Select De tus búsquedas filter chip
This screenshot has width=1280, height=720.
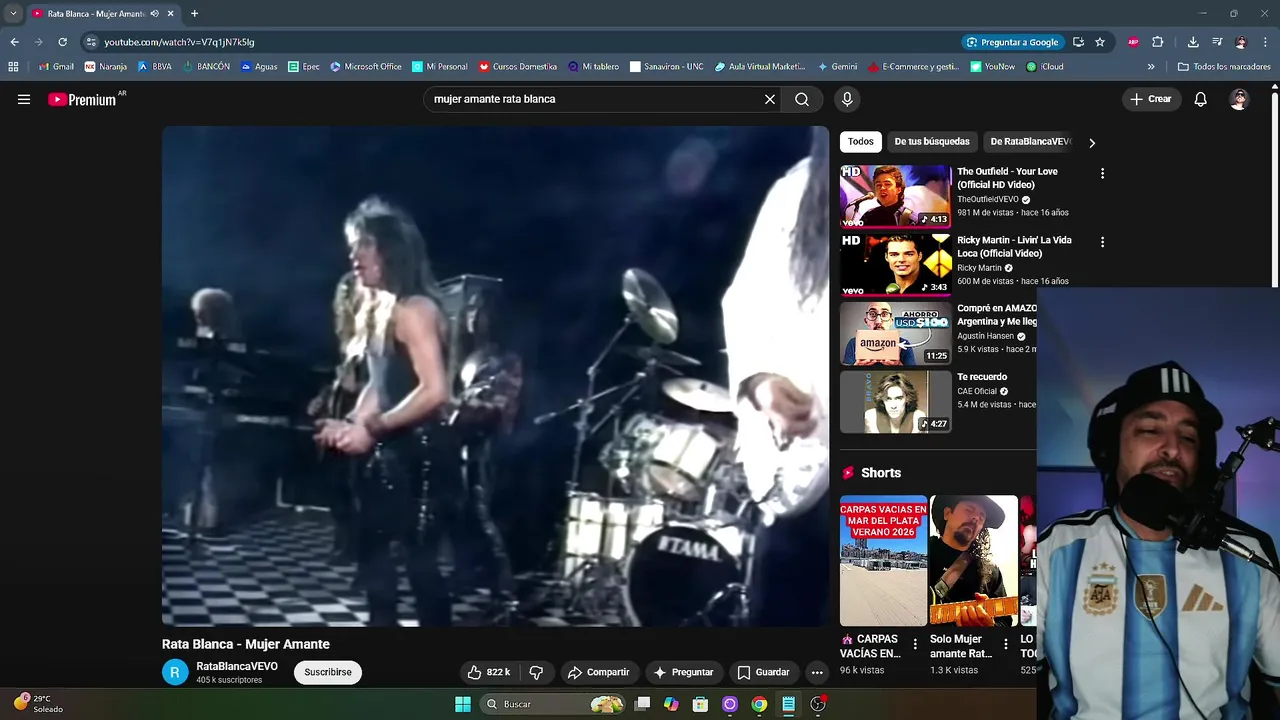pyautogui.click(x=932, y=142)
